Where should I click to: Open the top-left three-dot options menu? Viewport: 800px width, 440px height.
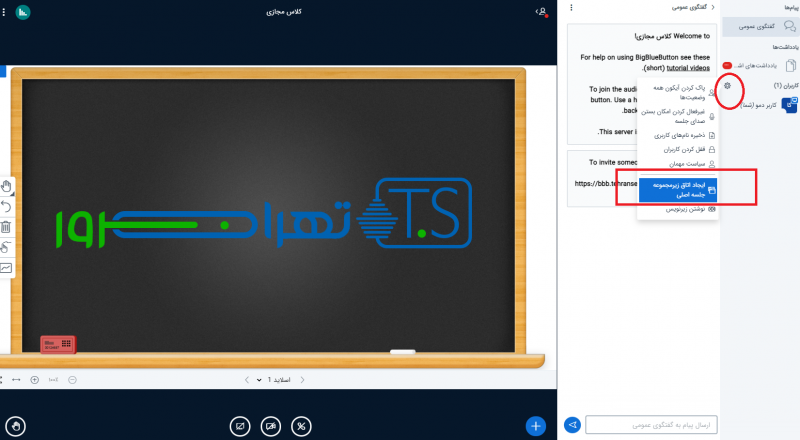(3, 12)
